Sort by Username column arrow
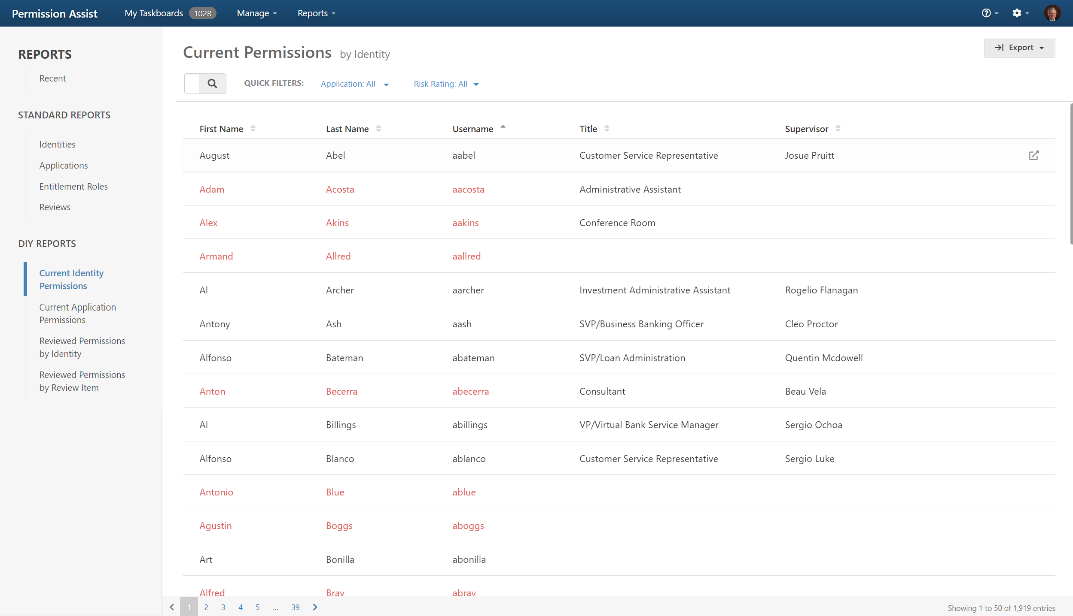The image size is (1073, 616). coord(503,129)
